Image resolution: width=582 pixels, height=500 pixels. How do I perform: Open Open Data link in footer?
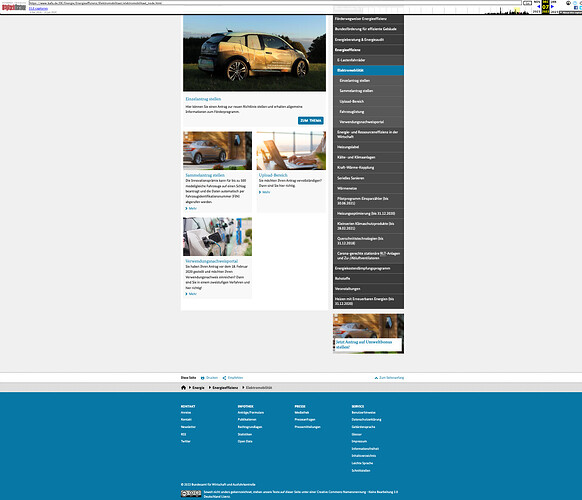point(245,441)
